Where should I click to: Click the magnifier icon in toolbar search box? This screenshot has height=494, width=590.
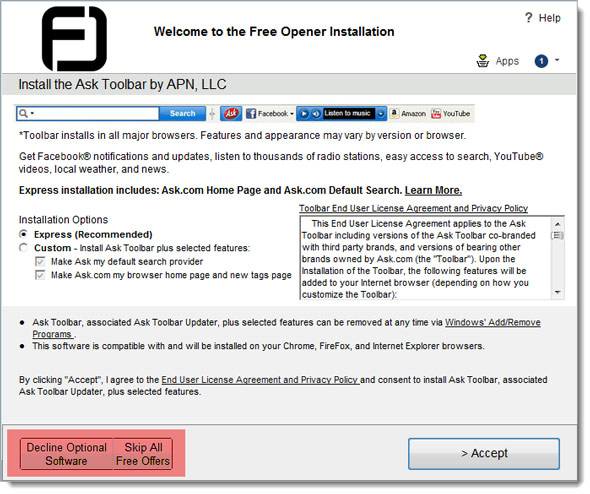pyautogui.click(x=23, y=113)
